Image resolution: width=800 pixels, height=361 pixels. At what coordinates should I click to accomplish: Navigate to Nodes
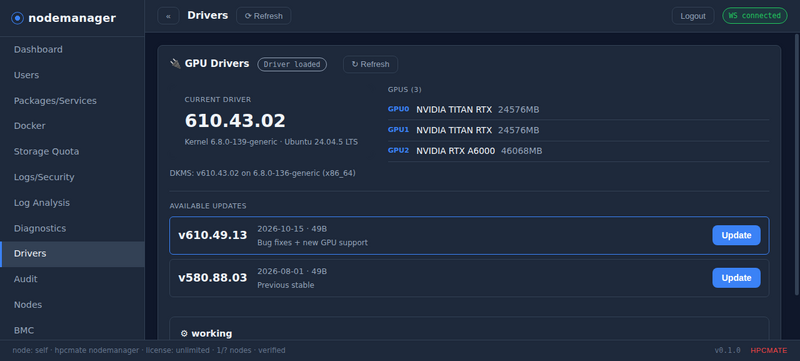pos(72,305)
